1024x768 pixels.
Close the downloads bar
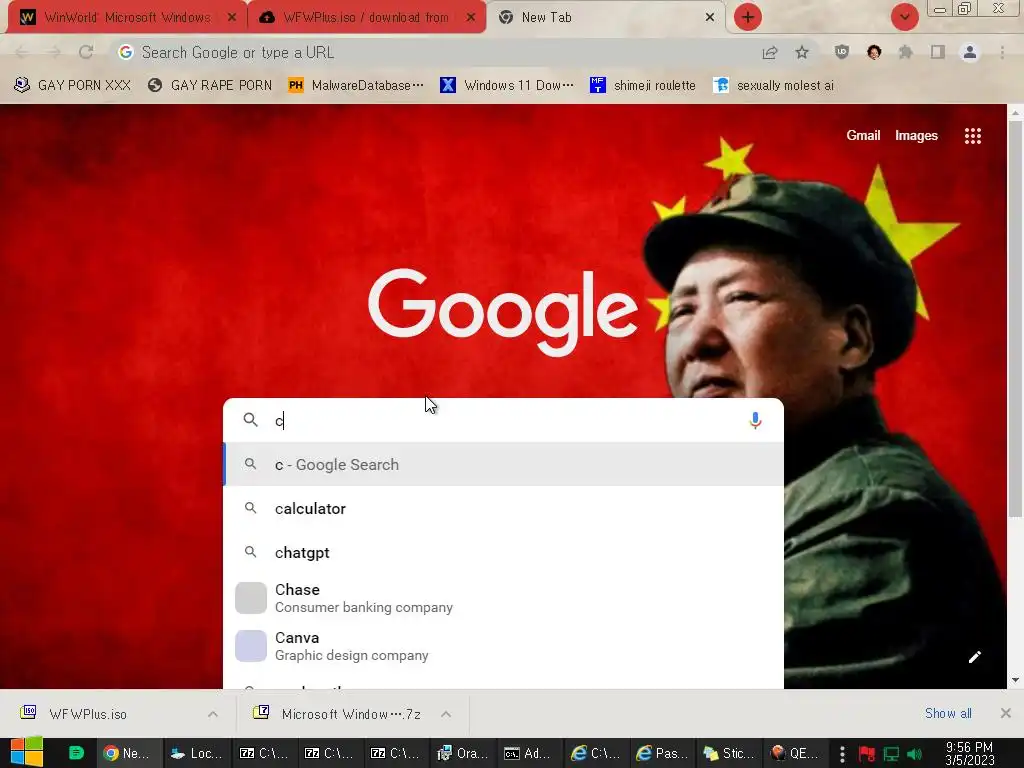click(1006, 713)
